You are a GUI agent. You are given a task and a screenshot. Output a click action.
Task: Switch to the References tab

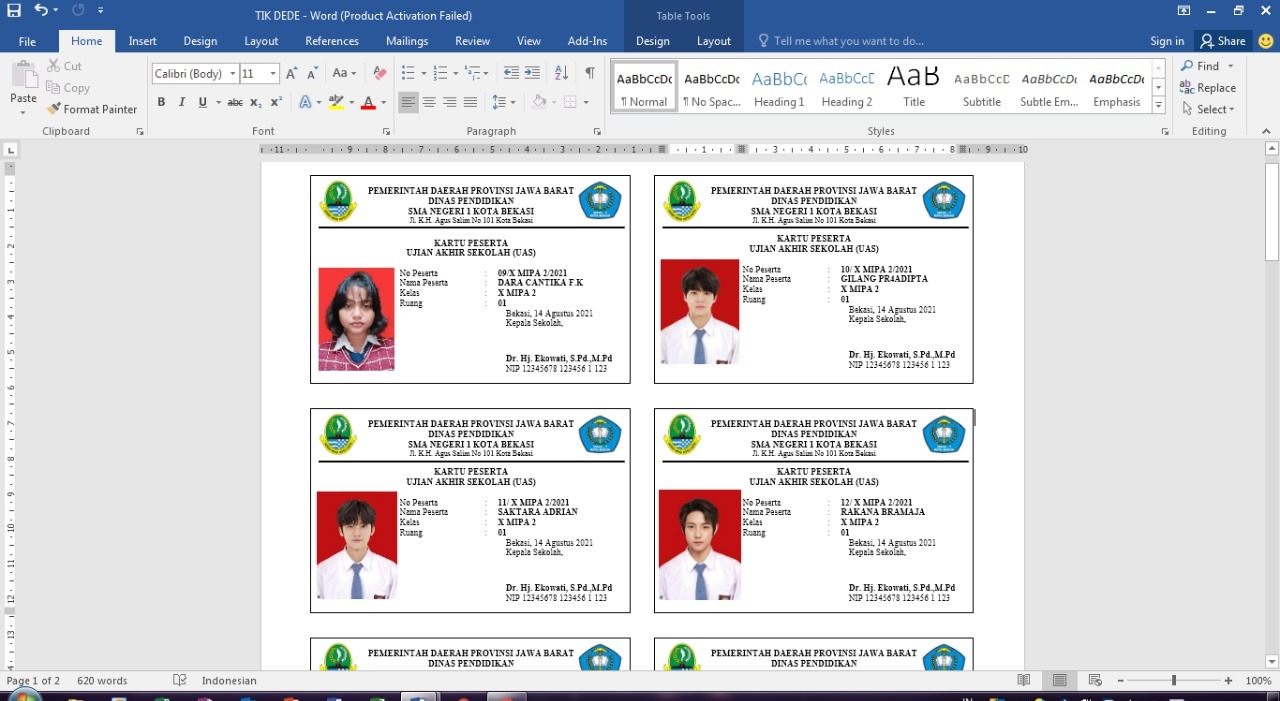point(332,41)
